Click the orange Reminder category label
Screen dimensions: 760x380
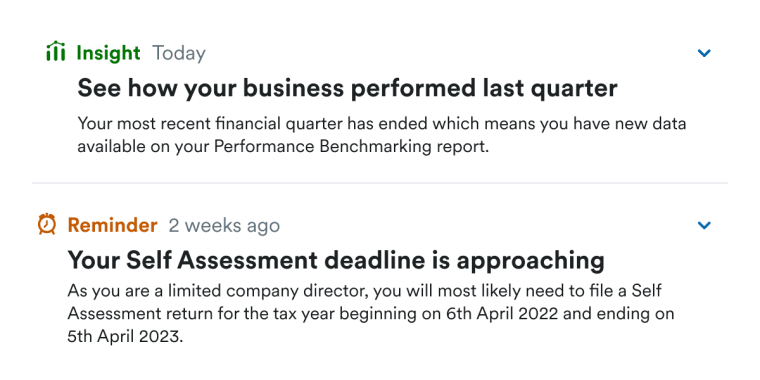(x=112, y=225)
